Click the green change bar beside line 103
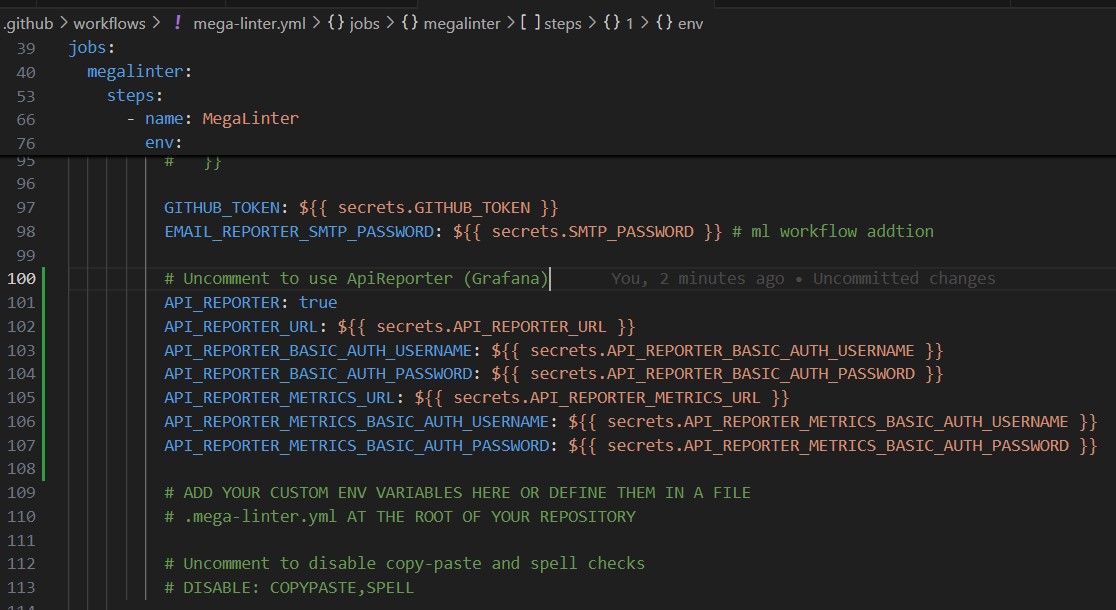Screen dimensions: 1116x610 tap(45, 350)
